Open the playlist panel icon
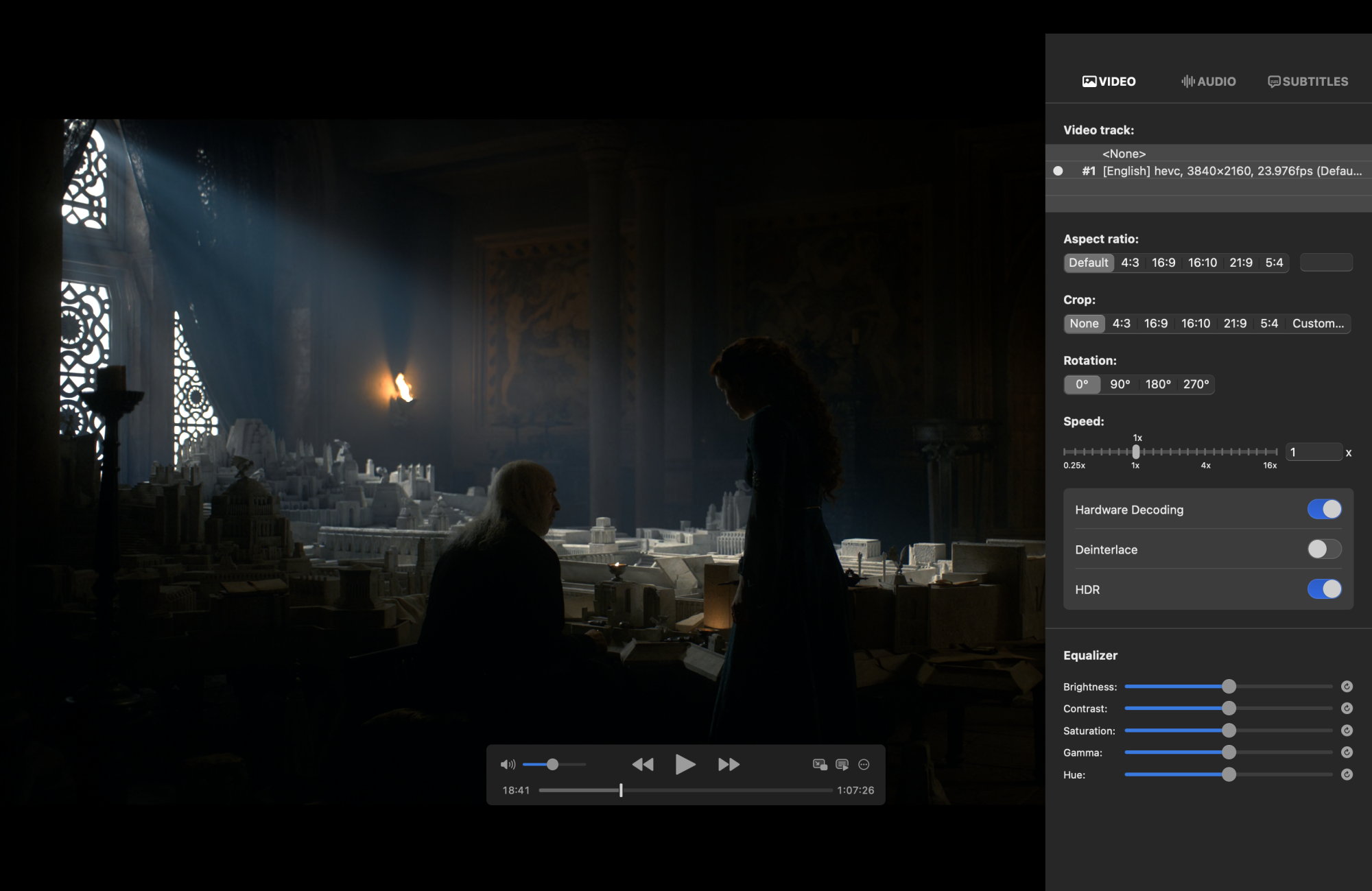1372x891 pixels. [842, 764]
